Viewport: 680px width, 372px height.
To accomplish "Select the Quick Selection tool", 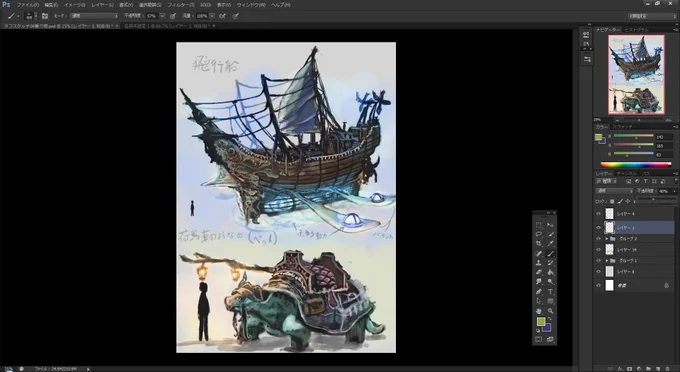I will [550, 234].
